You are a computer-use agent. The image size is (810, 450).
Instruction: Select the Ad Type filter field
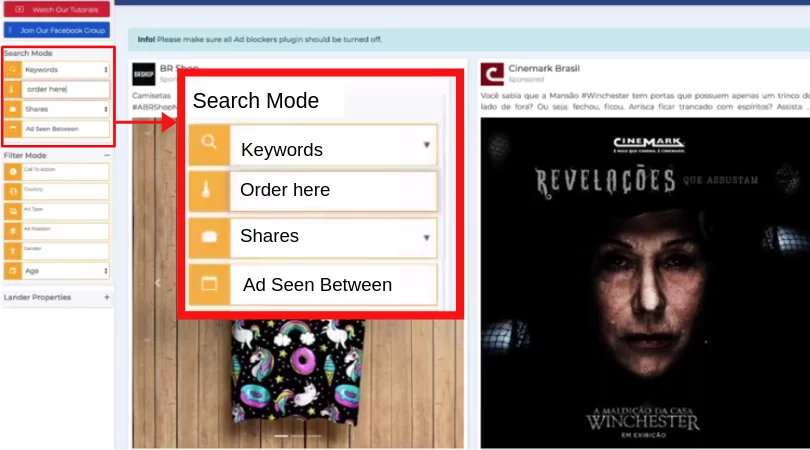click(66, 211)
